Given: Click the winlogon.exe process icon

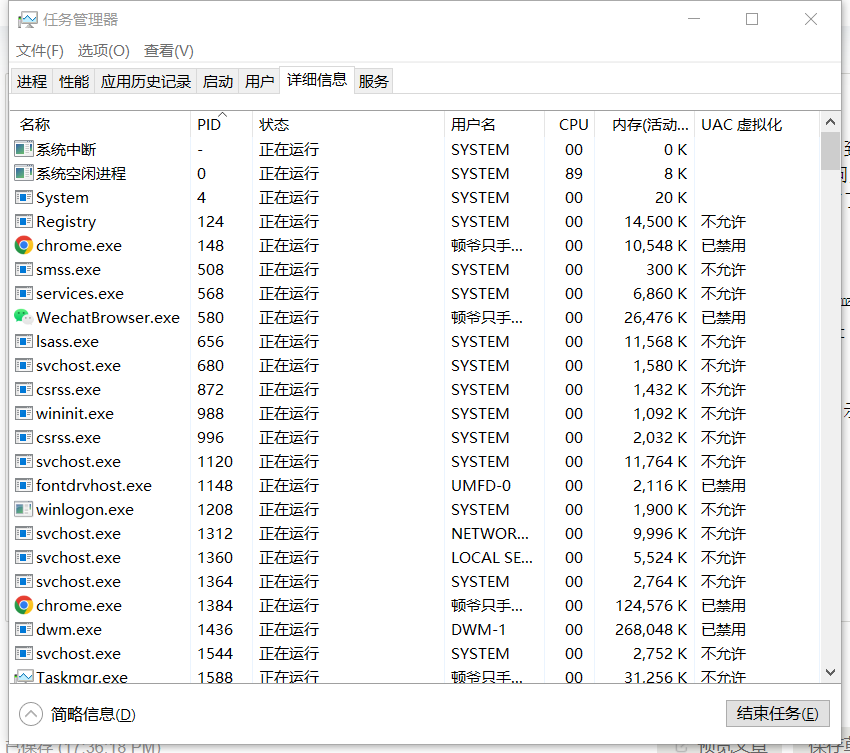Looking at the screenshot, I should pyautogui.click(x=23, y=509).
